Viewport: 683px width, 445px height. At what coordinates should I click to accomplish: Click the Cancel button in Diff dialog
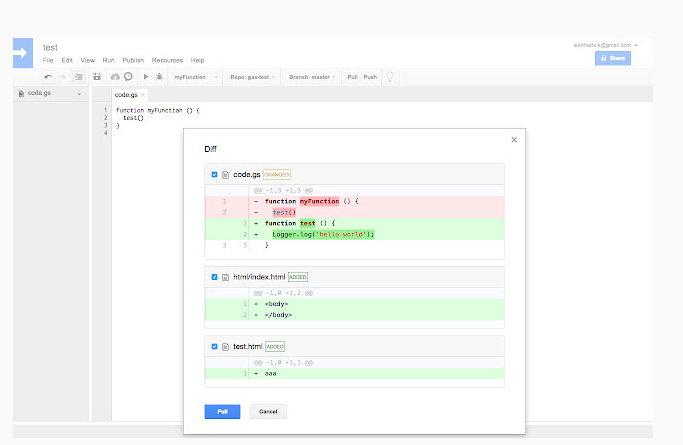(268, 411)
